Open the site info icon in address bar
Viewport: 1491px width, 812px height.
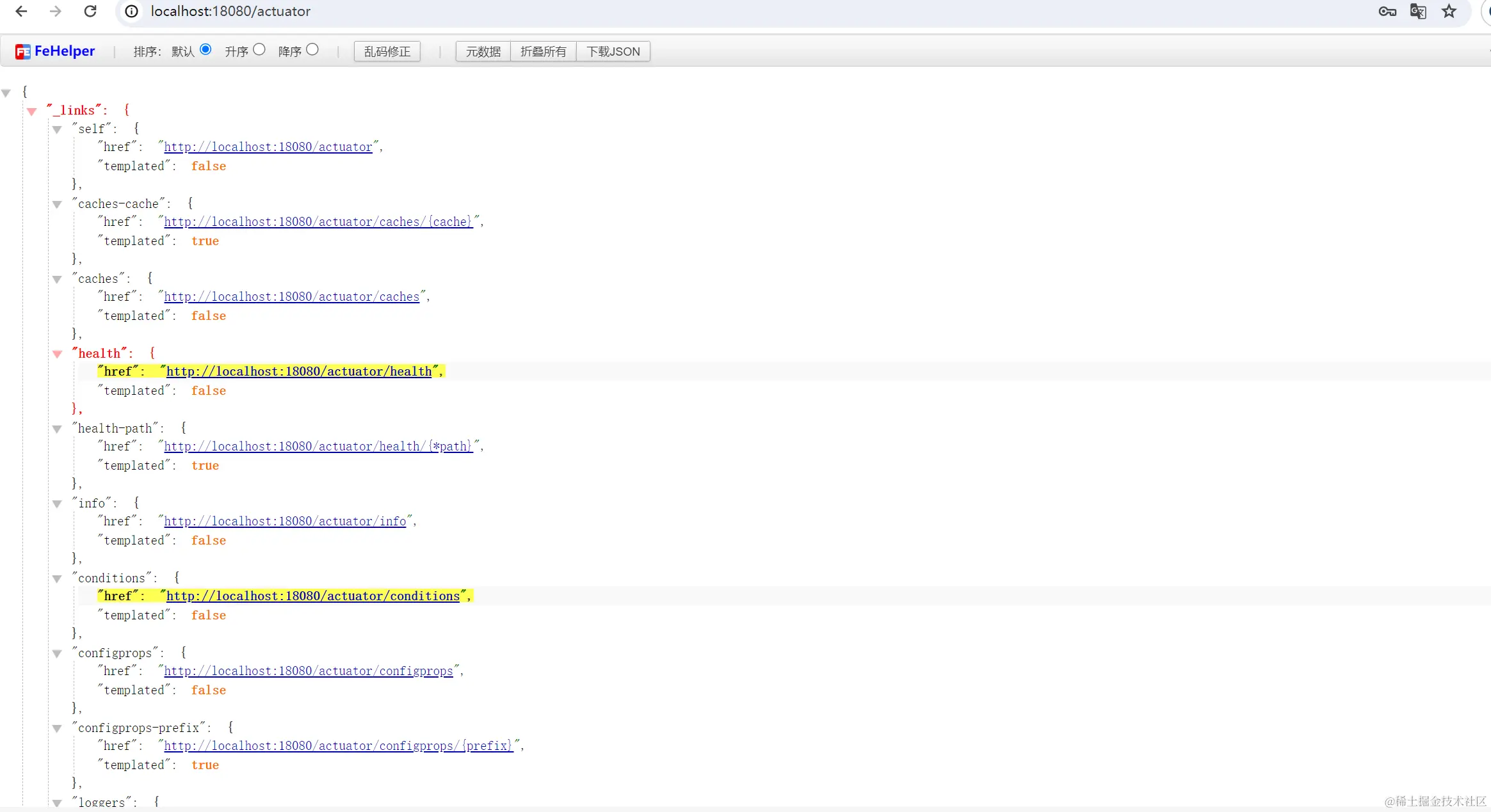[131, 12]
